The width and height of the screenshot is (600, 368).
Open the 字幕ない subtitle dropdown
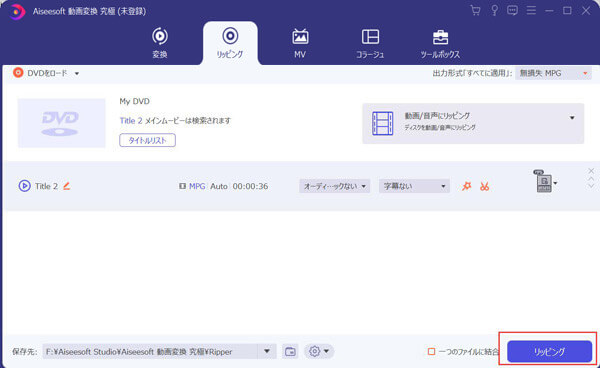414,186
